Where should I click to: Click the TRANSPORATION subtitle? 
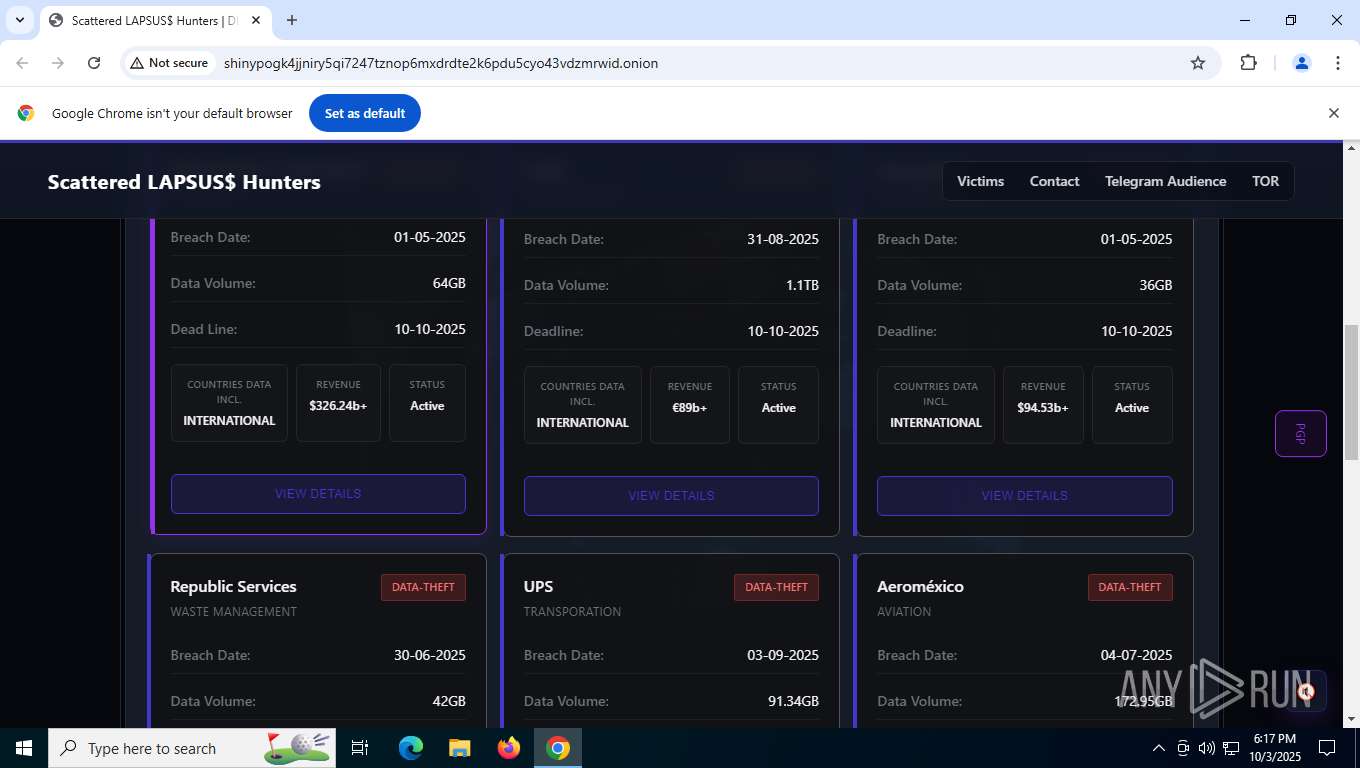(572, 612)
